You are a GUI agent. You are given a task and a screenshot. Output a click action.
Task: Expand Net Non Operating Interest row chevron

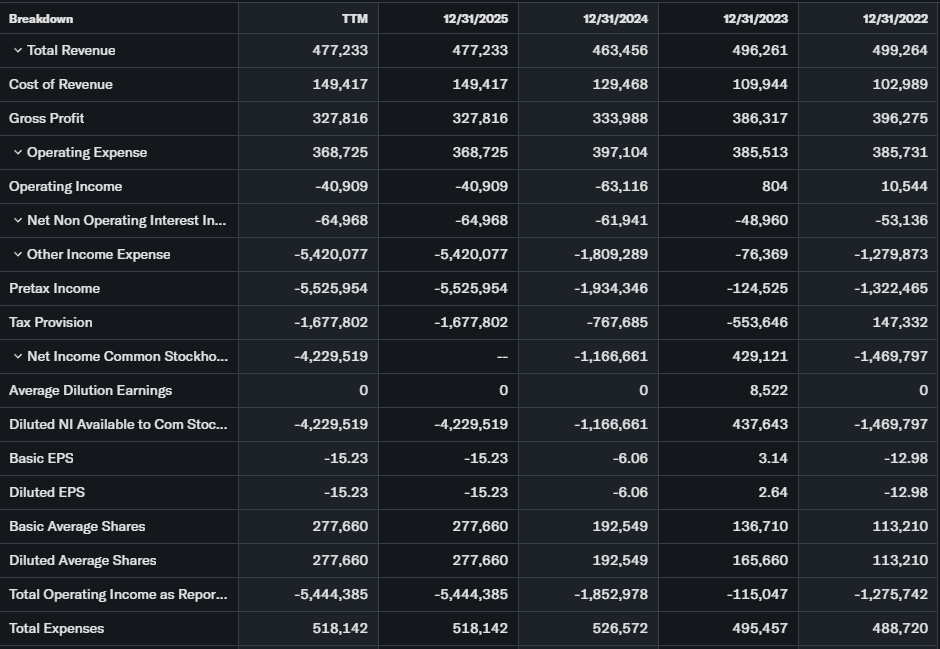click(x=18, y=221)
